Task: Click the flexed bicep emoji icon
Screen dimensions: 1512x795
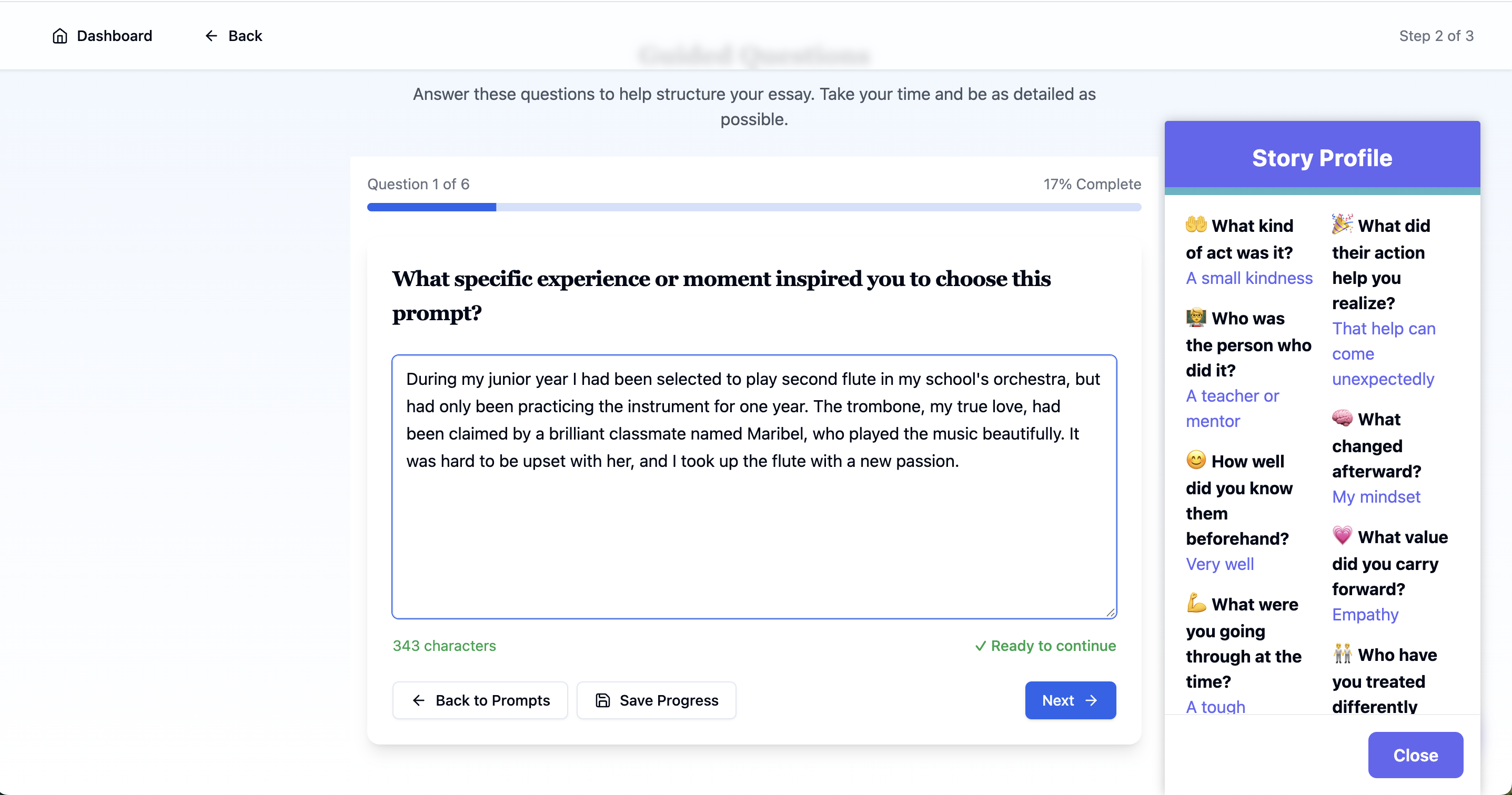Action: [1196, 603]
